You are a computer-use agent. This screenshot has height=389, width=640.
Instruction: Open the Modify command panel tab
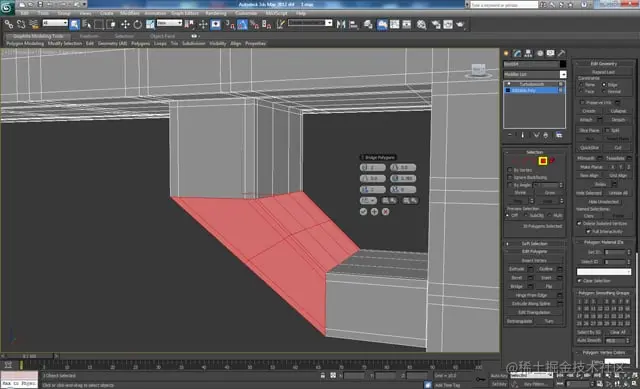coord(518,53)
